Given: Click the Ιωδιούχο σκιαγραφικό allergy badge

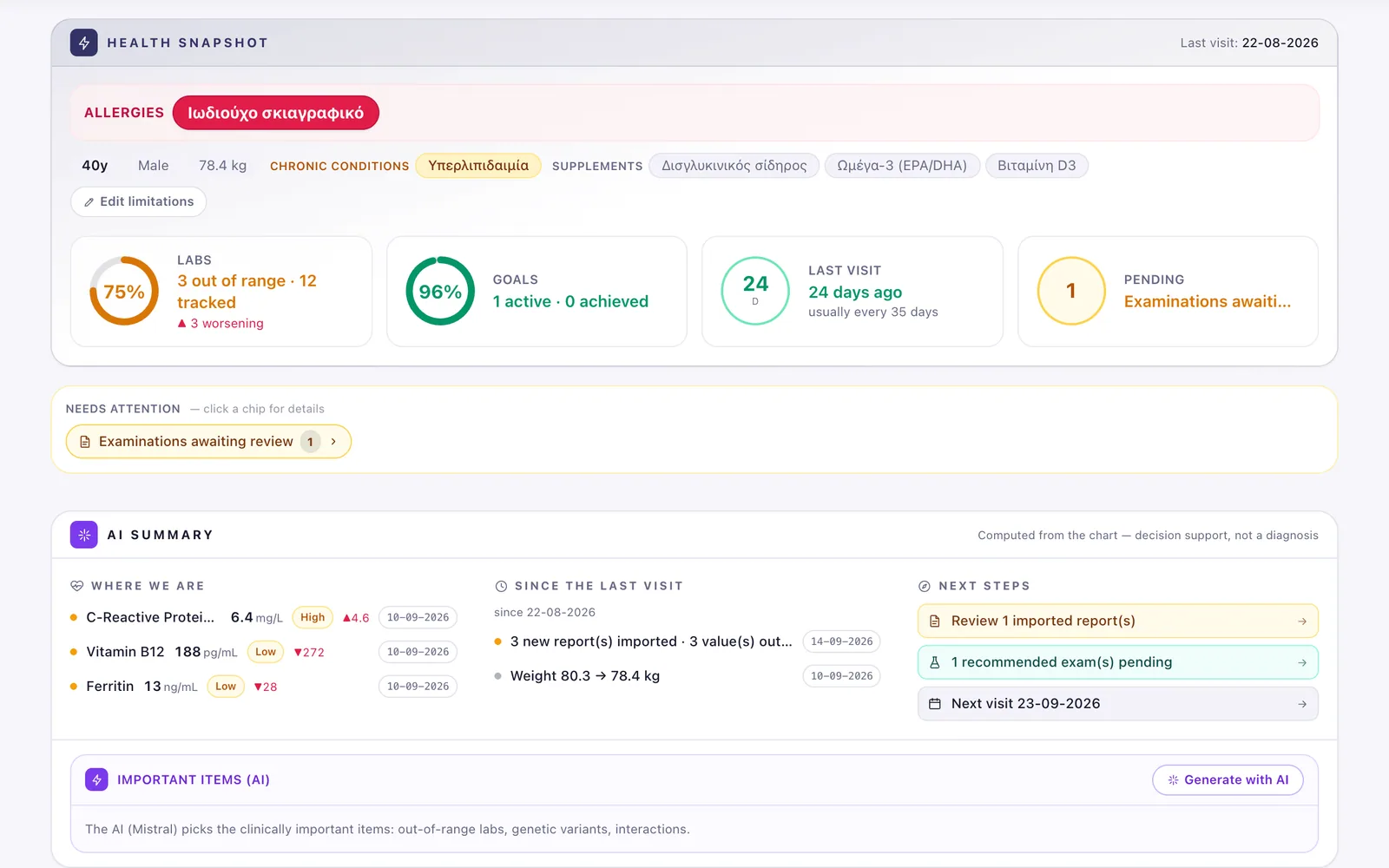Looking at the screenshot, I should 276,113.
